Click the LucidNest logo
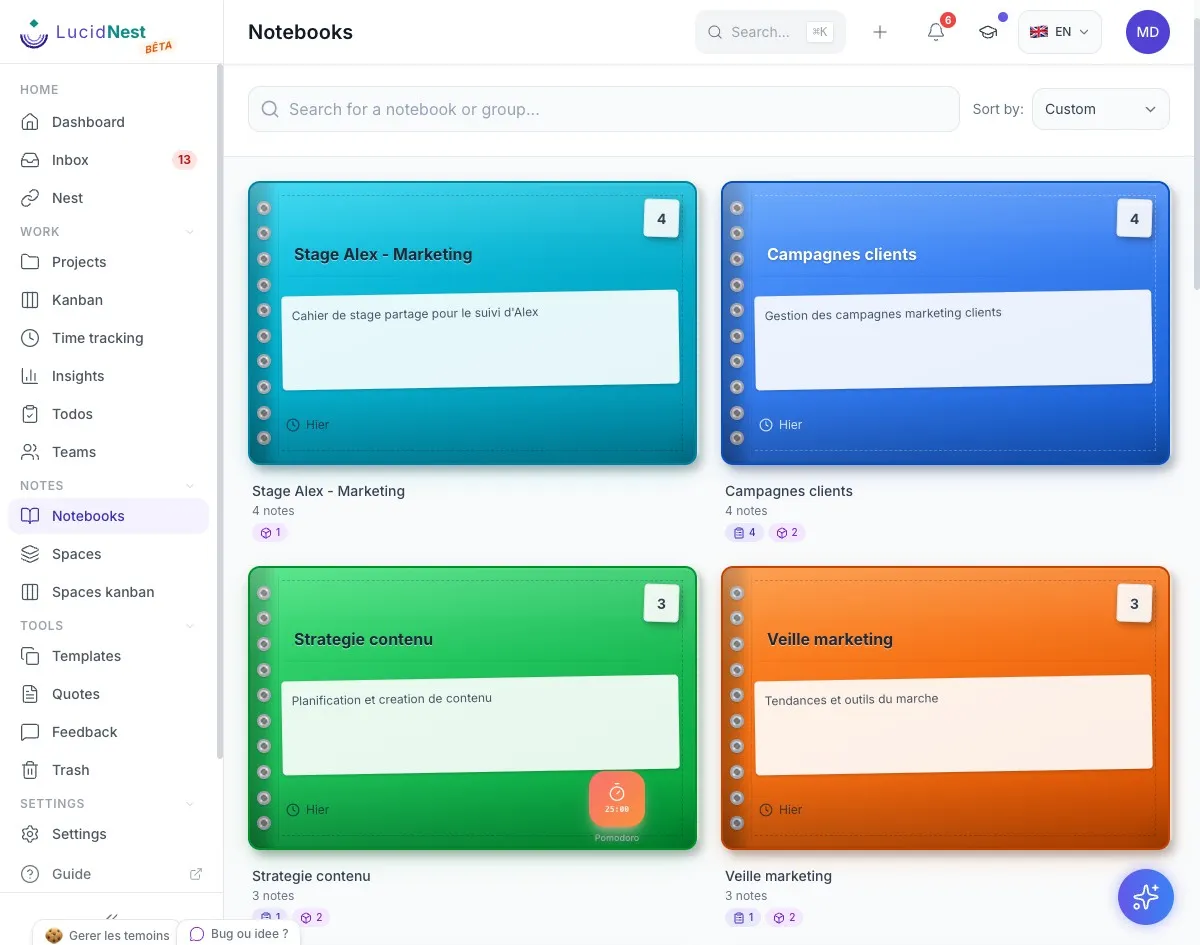Viewport: 1200px width, 945px height. tap(97, 34)
